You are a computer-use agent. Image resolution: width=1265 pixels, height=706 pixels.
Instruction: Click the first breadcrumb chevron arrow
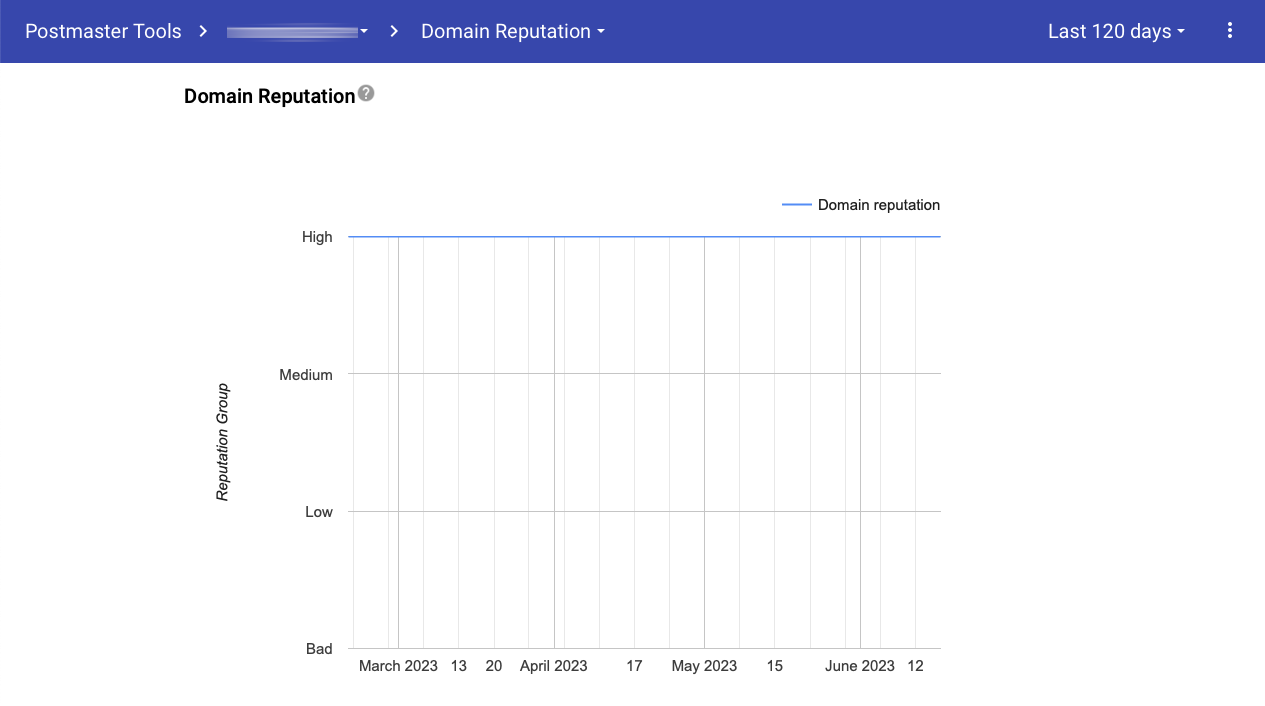point(203,31)
